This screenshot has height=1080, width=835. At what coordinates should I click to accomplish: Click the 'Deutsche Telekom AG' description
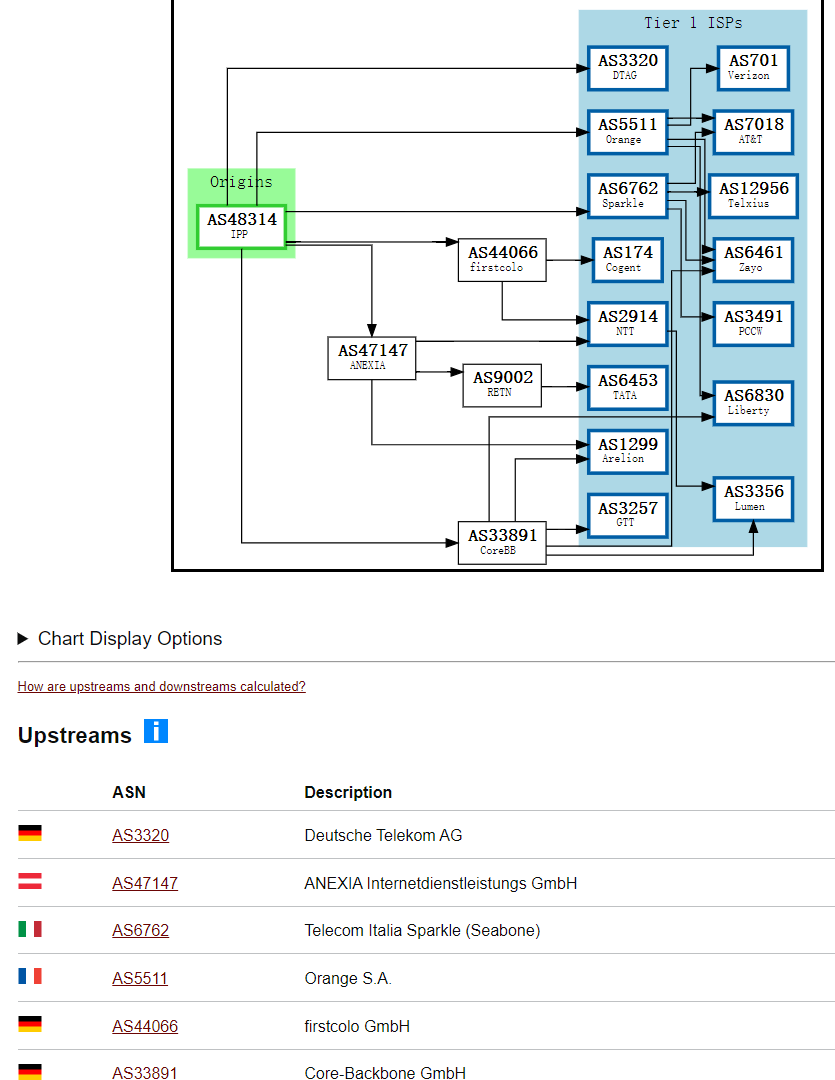(383, 835)
